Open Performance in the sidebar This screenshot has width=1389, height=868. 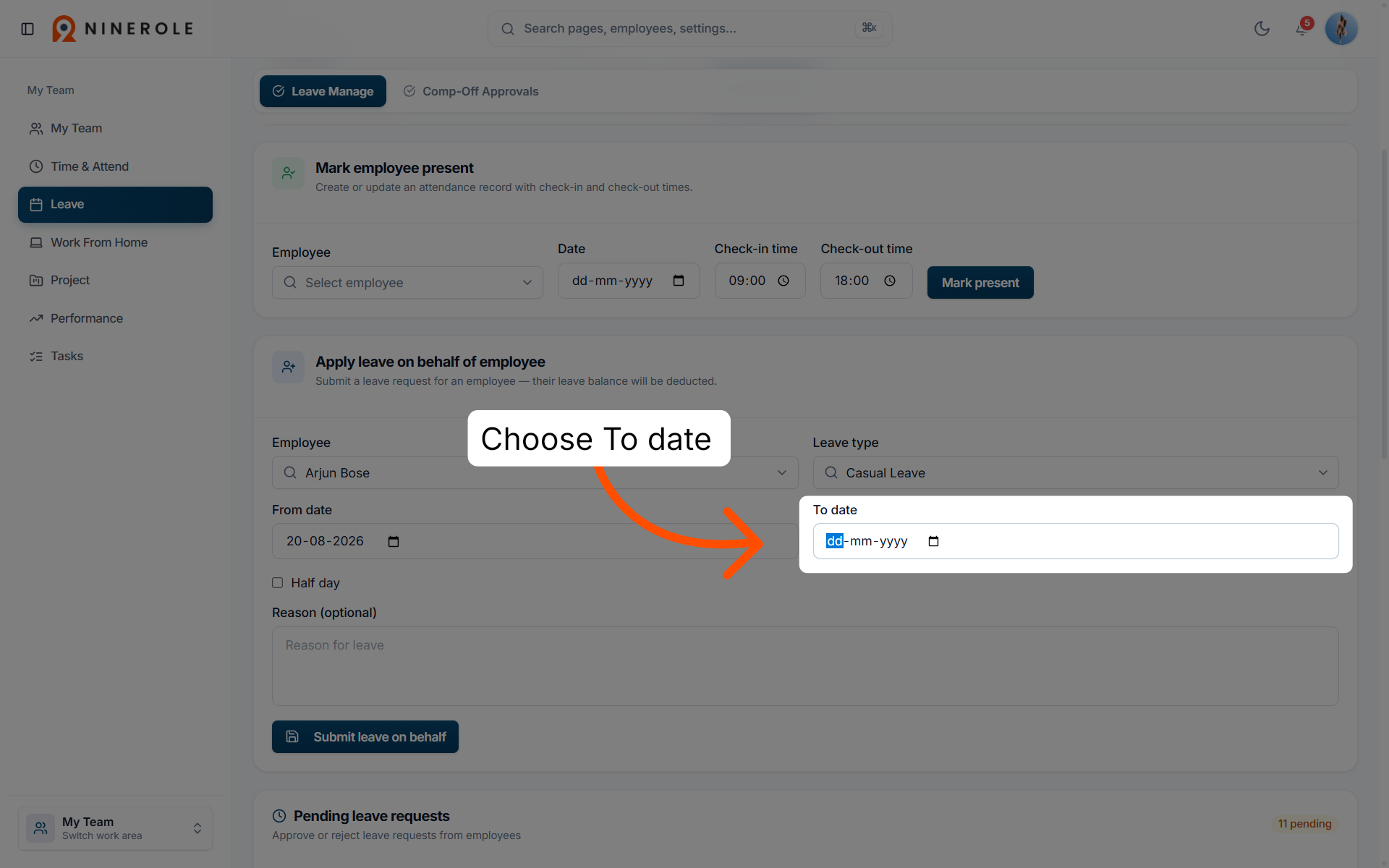click(115, 318)
